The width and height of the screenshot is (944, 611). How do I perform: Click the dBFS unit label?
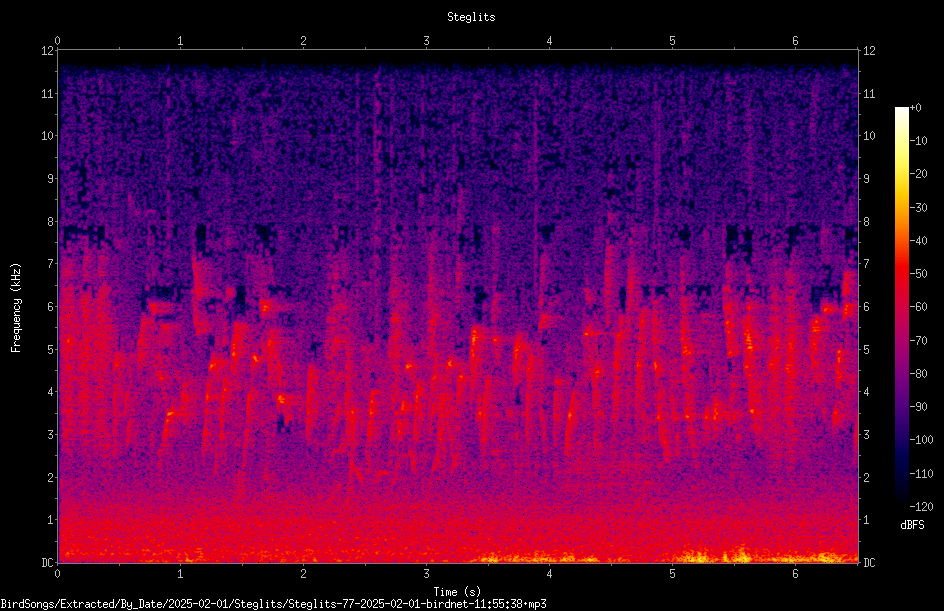click(912, 525)
